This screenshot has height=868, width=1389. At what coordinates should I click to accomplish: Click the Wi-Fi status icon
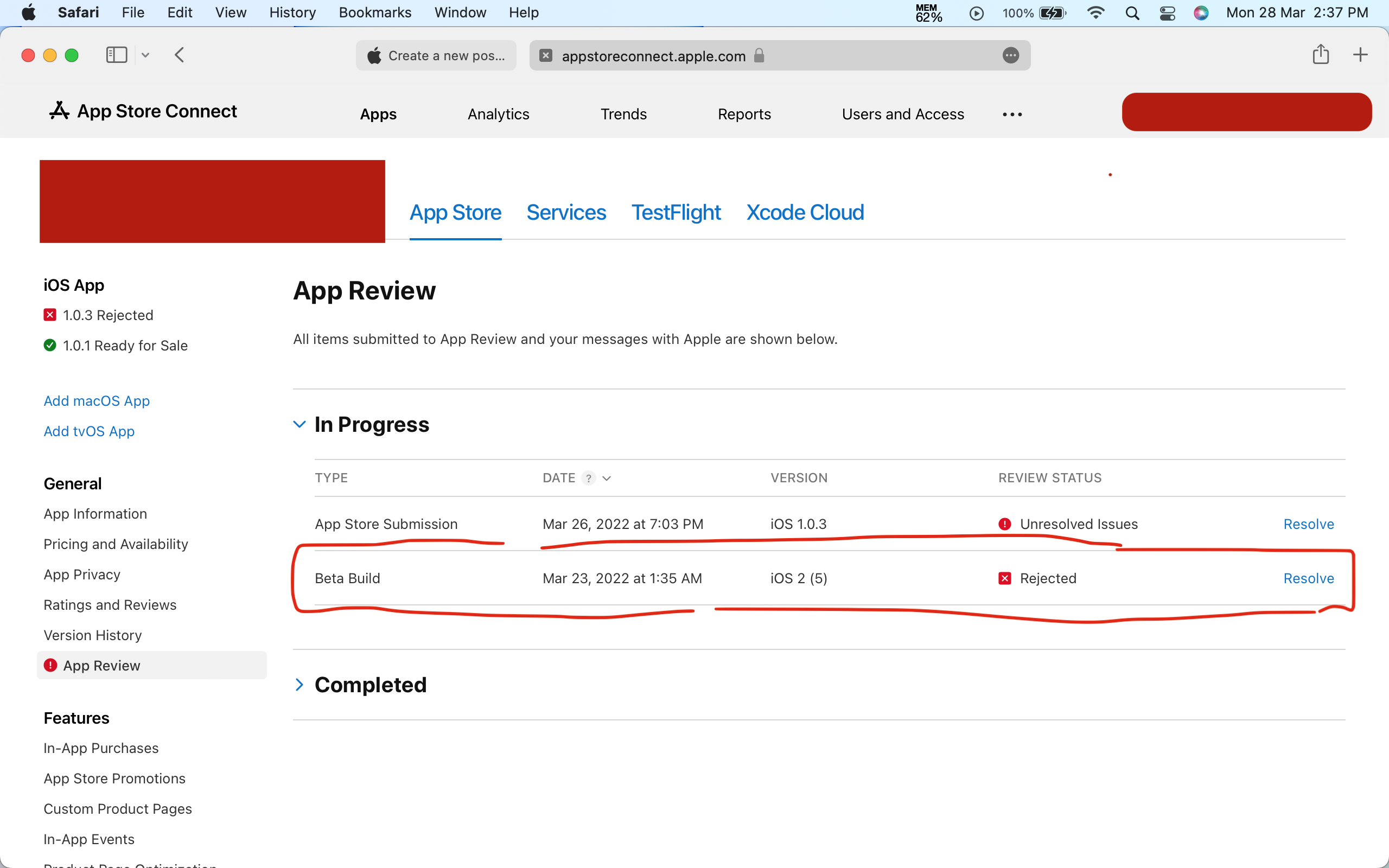1095,12
